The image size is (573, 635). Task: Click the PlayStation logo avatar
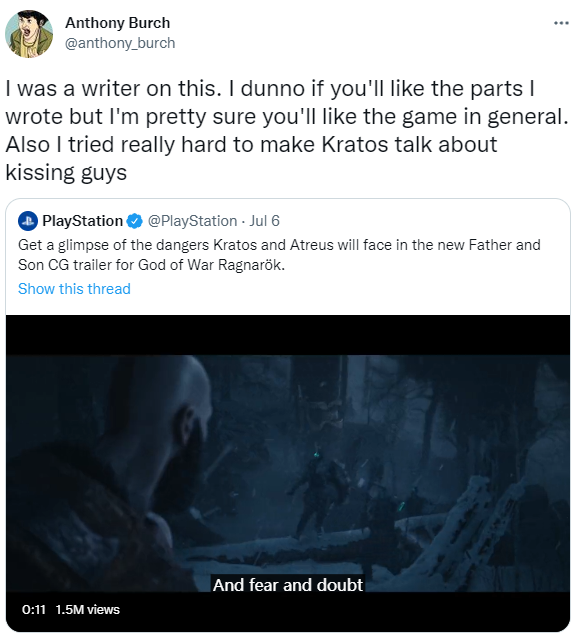click(28, 221)
